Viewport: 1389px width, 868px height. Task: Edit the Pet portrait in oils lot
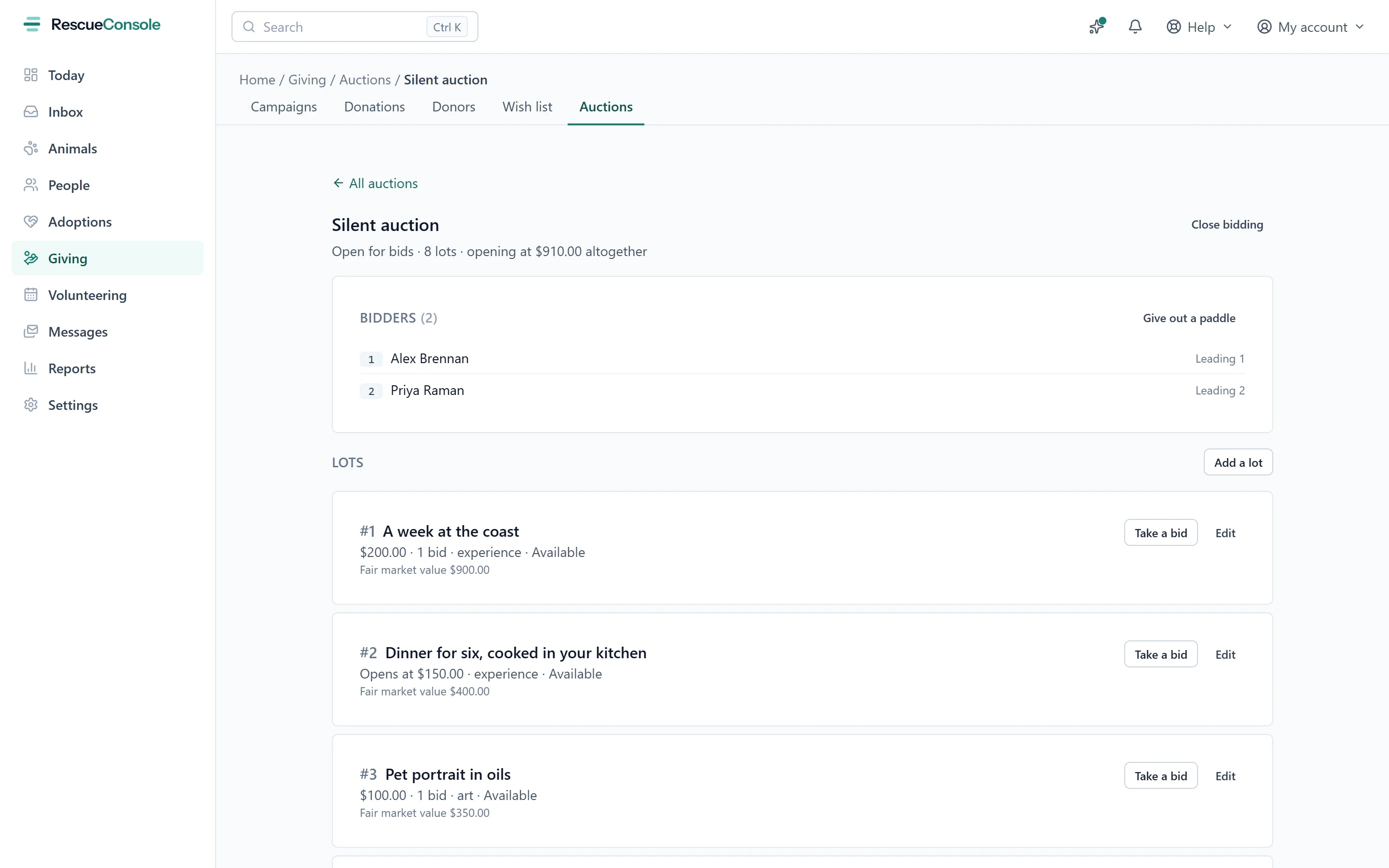1225,775
